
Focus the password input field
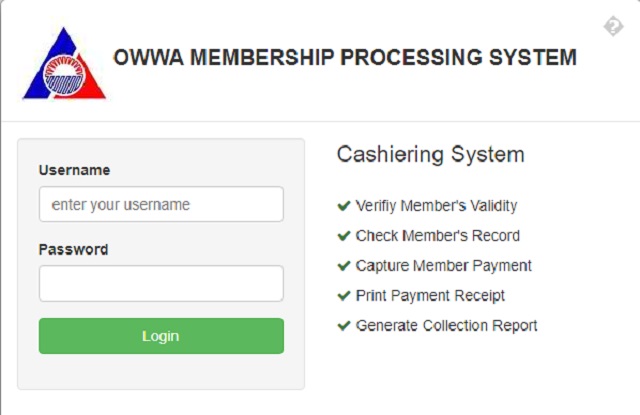(x=161, y=284)
